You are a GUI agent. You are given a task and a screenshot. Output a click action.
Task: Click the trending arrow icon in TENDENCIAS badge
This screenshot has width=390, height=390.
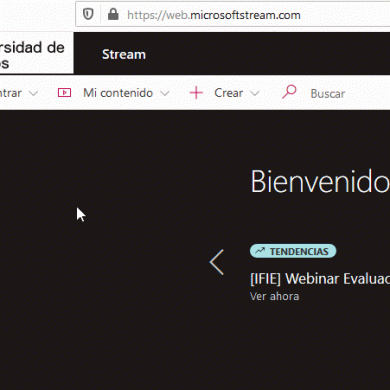point(260,251)
